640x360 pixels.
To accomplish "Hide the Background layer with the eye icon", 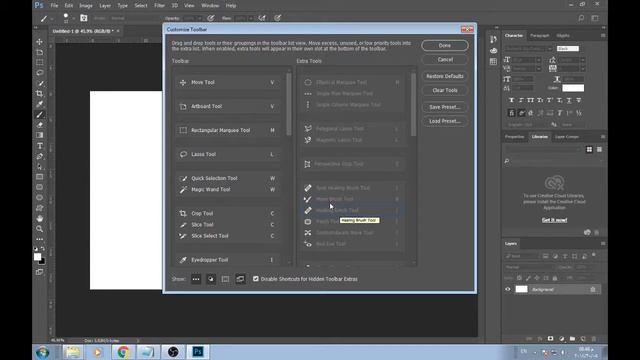I will click(508, 289).
